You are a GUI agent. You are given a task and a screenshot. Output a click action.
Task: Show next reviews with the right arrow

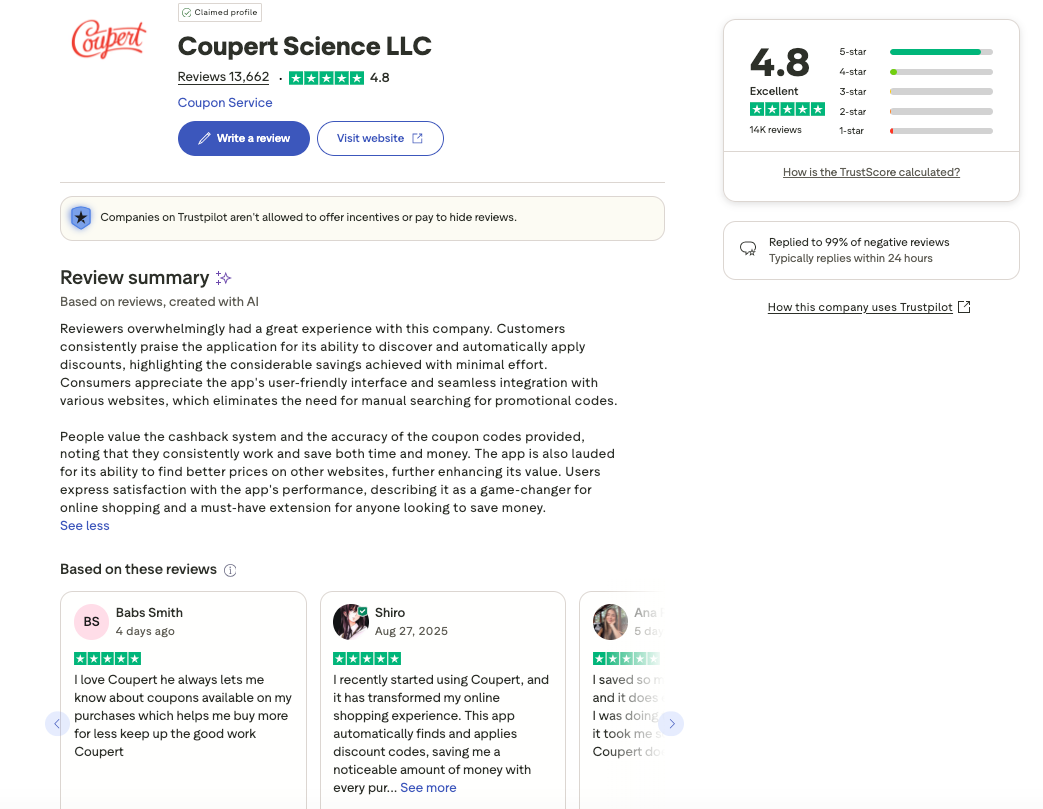pos(671,724)
